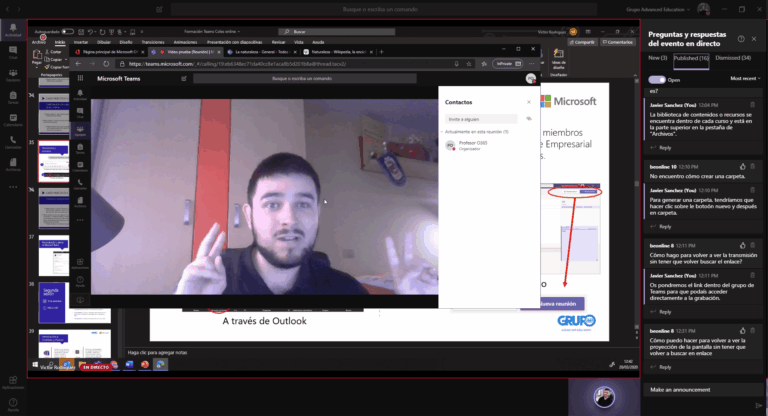Click the PowerPoint save icon in title bar
Viewport: 768px width, 416px height.
pos(81,32)
